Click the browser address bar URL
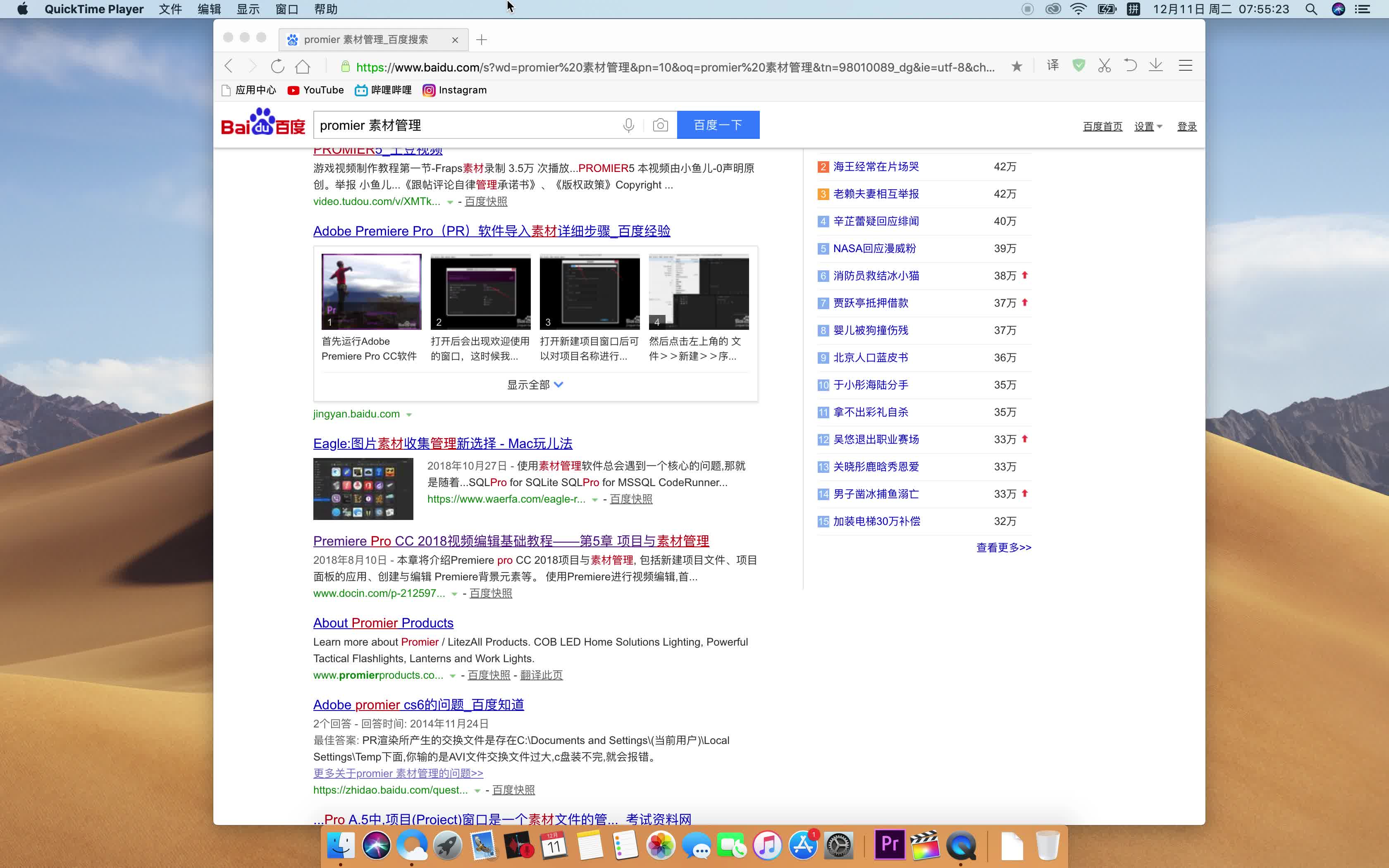 (x=675, y=67)
